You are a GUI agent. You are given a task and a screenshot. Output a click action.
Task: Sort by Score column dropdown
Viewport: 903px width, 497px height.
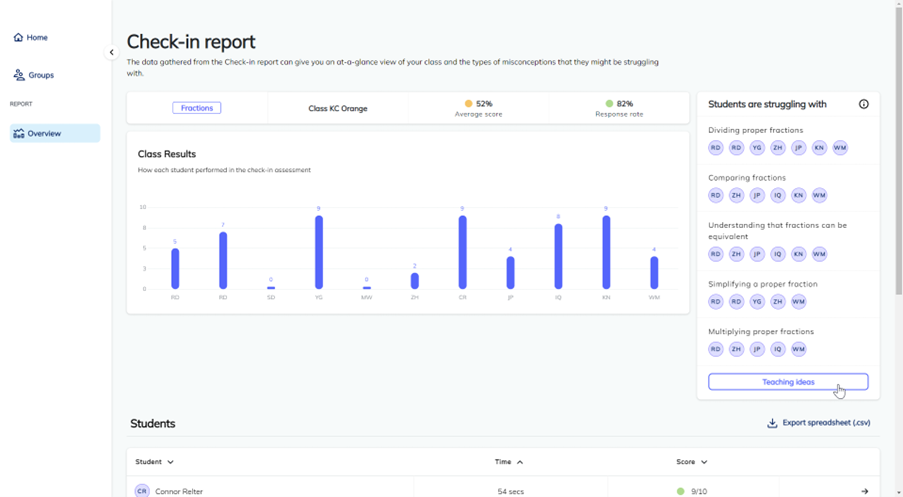click(704, 462)
